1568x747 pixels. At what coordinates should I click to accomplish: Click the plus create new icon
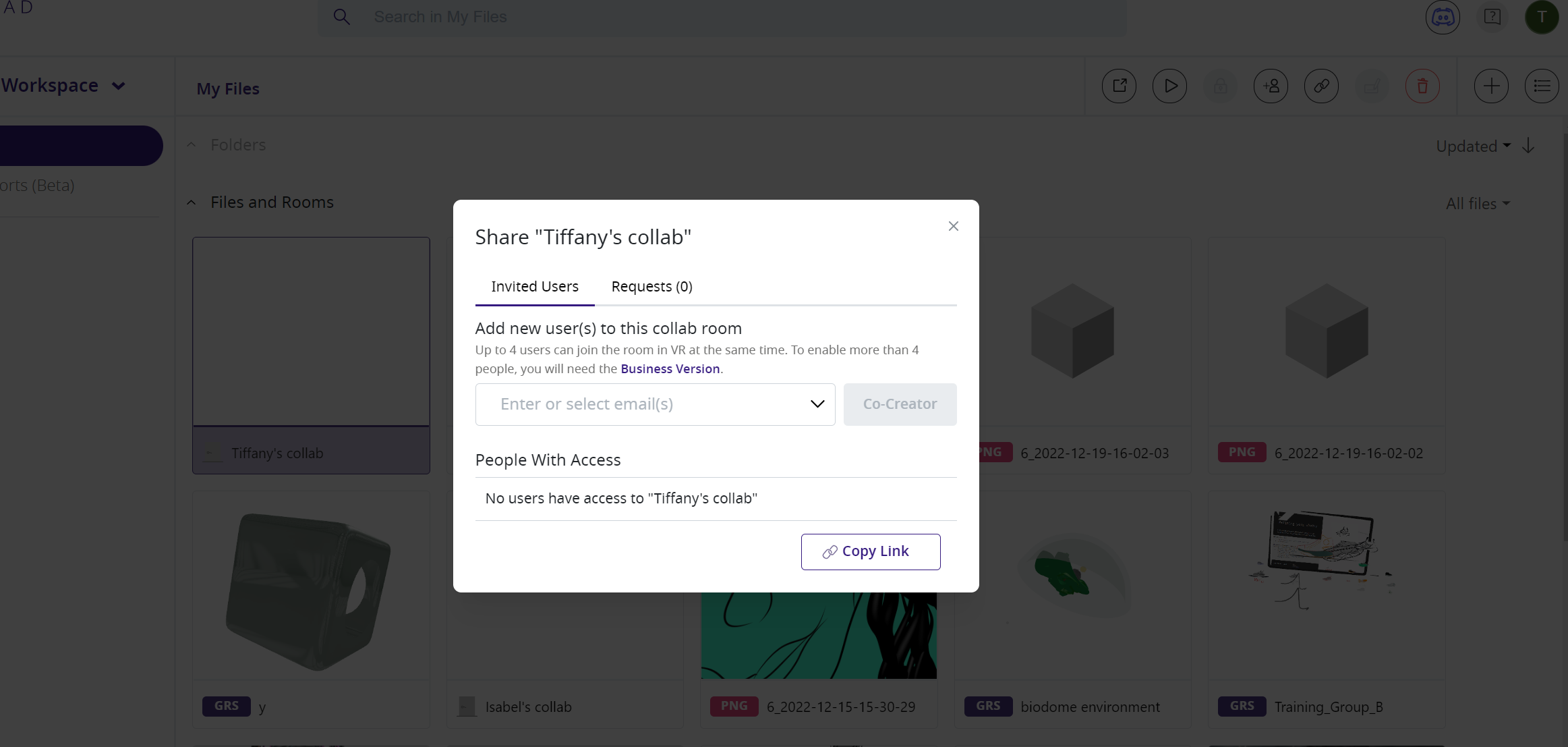tap(1491, 86)
